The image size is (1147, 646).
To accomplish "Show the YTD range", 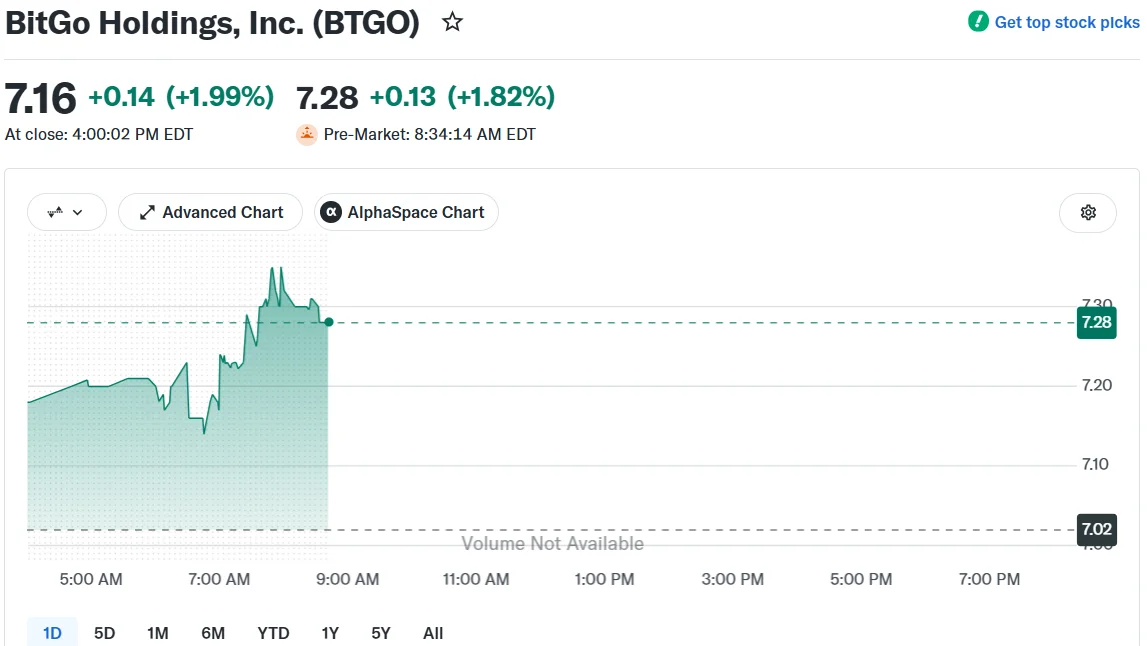I will 273,633.
